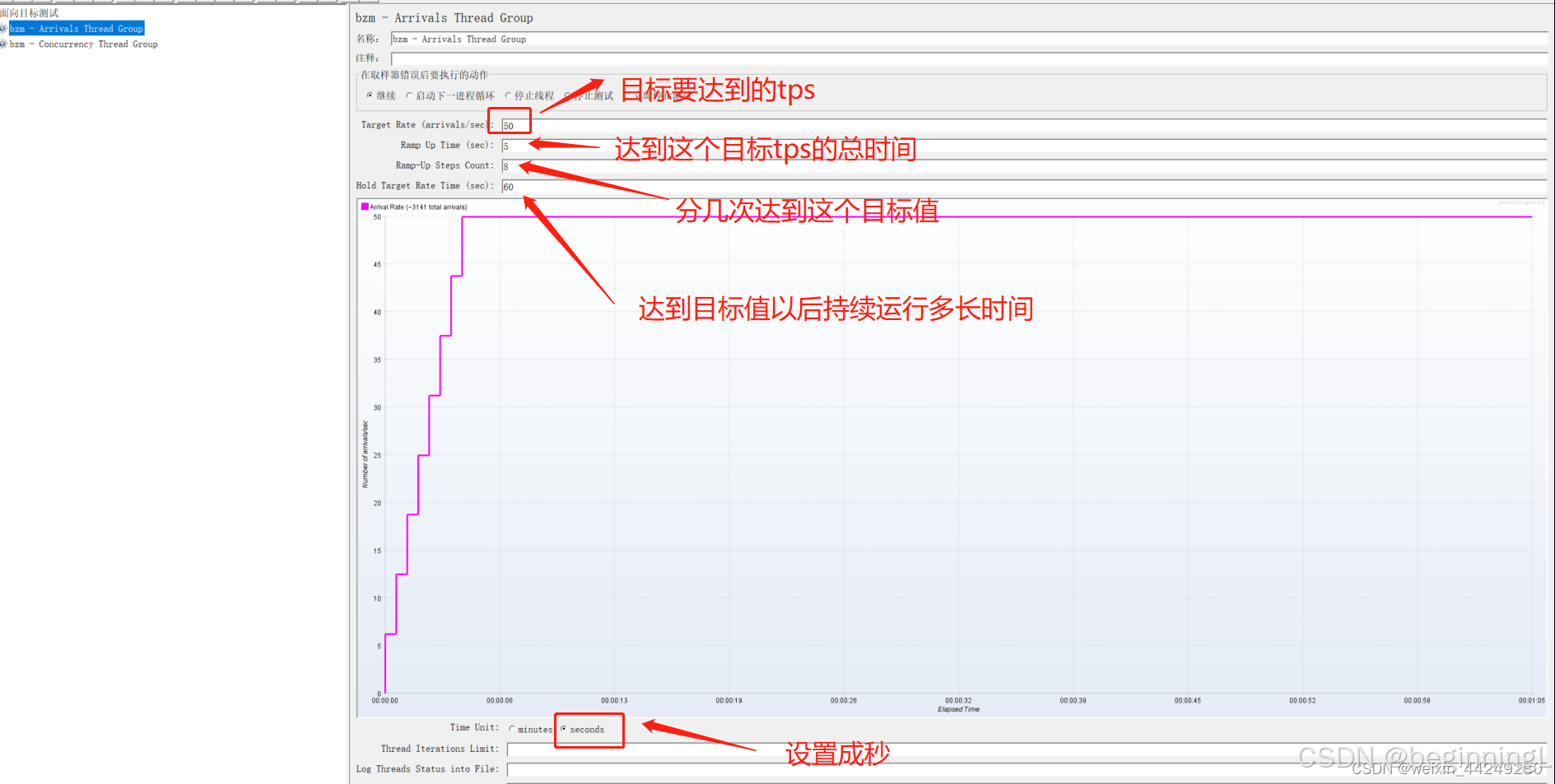
Task: Click the 注释 comment input field
Action: 968,58
